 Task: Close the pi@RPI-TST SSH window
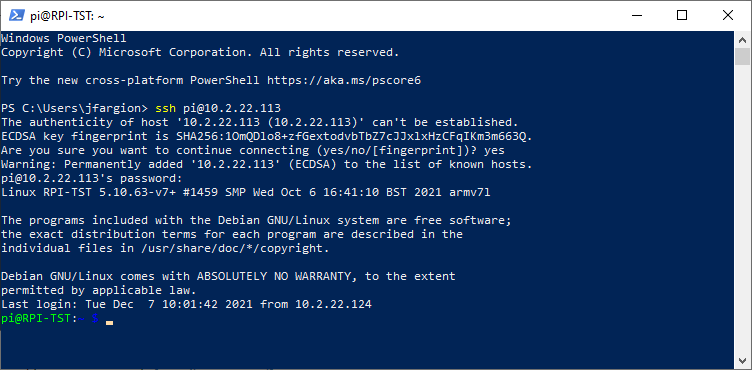point(728,15)
